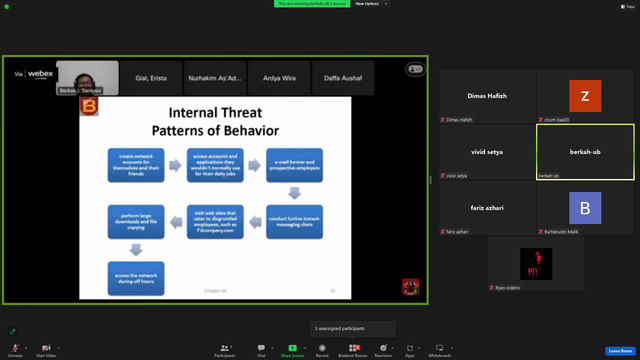Click the small red thumbnail at shared screen corner
The image size is (640, 360).
point(411,287)
